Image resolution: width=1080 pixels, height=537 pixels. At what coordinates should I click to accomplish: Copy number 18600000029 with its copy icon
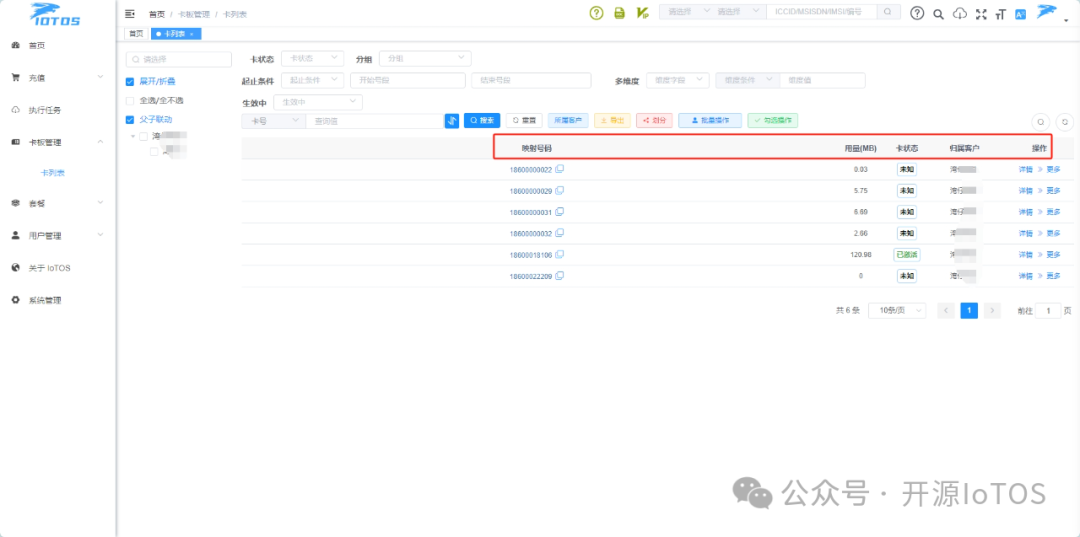[x=560, y=190]
